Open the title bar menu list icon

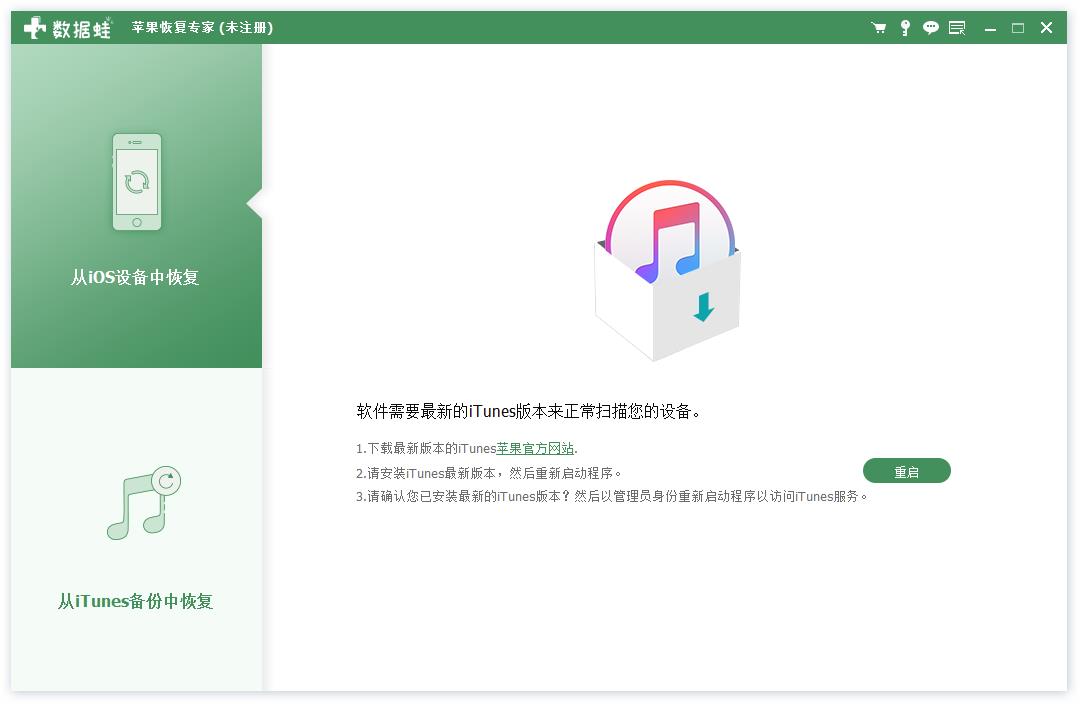pos(957,28)
